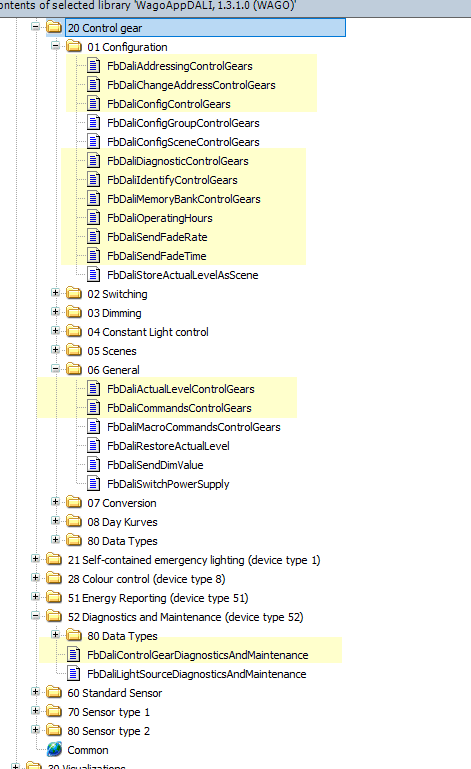
Task: Expand the 02 Switching folder
Action: (x=55, y=293)
